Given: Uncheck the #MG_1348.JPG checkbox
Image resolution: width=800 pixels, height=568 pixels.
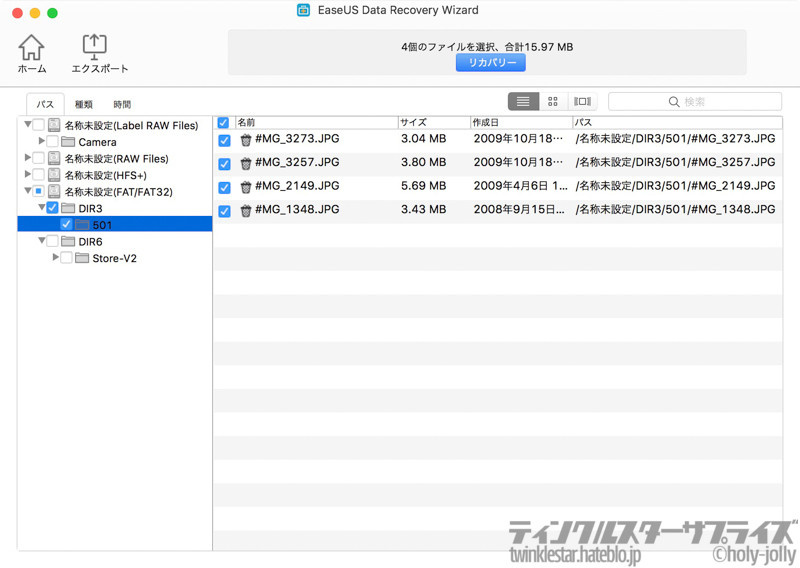Looking at the screenshot, I should click(x=224, y=211).
